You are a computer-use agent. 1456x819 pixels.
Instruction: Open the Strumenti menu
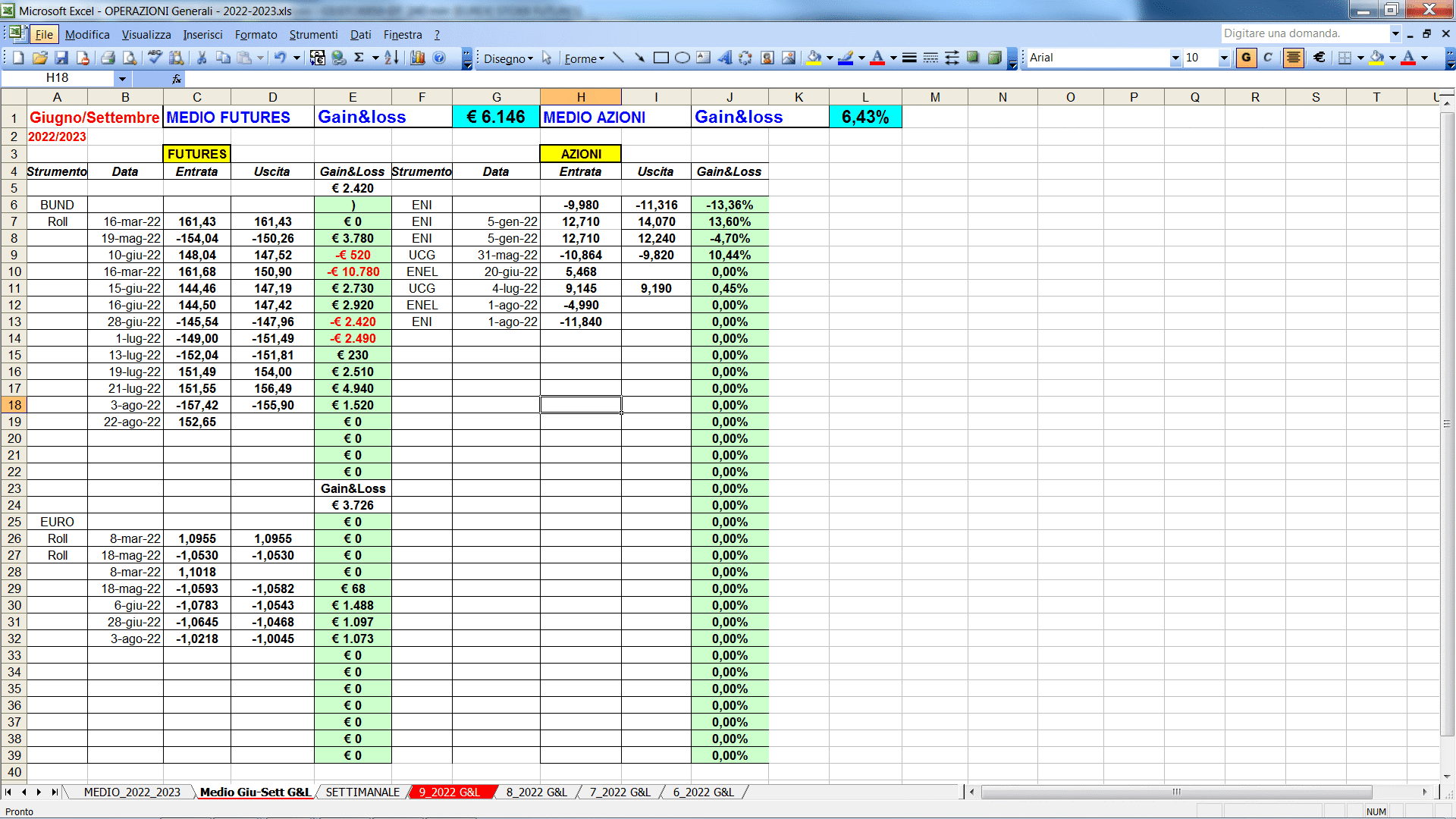click(x=313, y=34)
